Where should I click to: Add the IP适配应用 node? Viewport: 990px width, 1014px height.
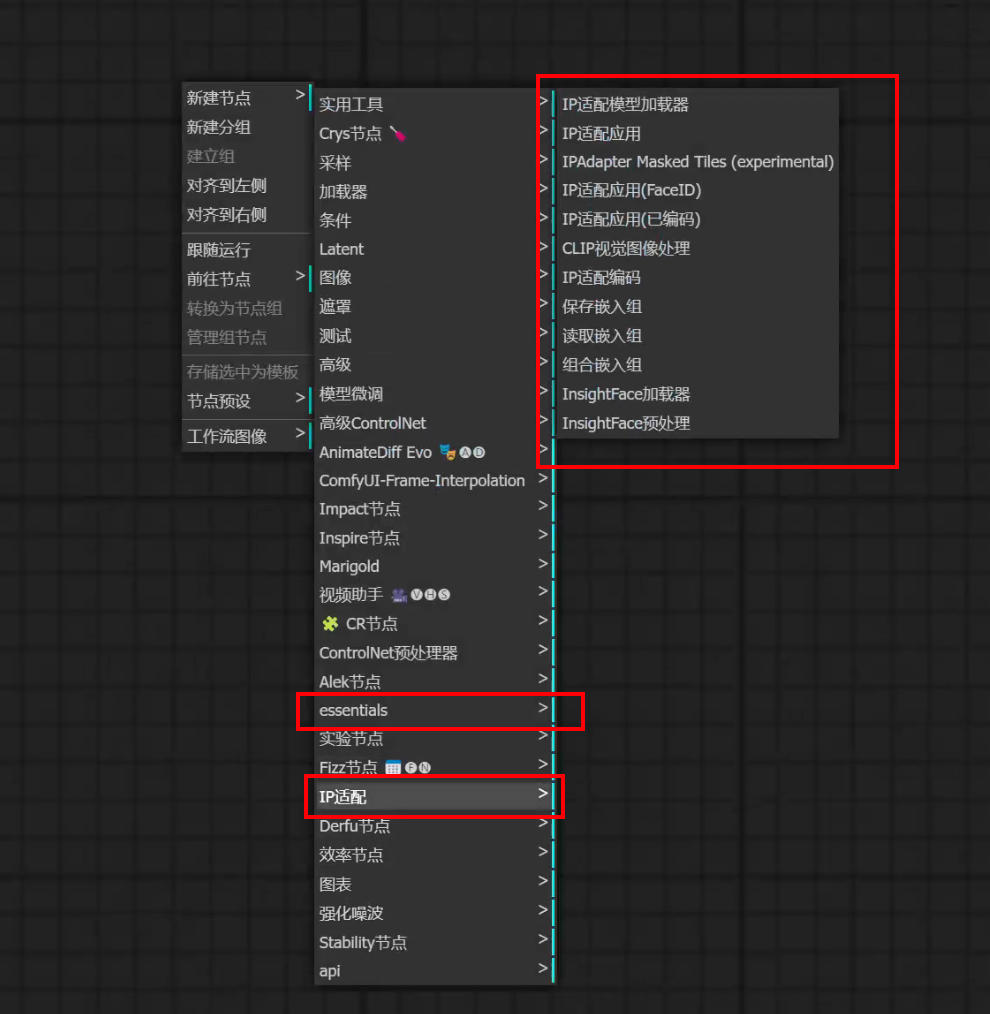pos(697,133)
